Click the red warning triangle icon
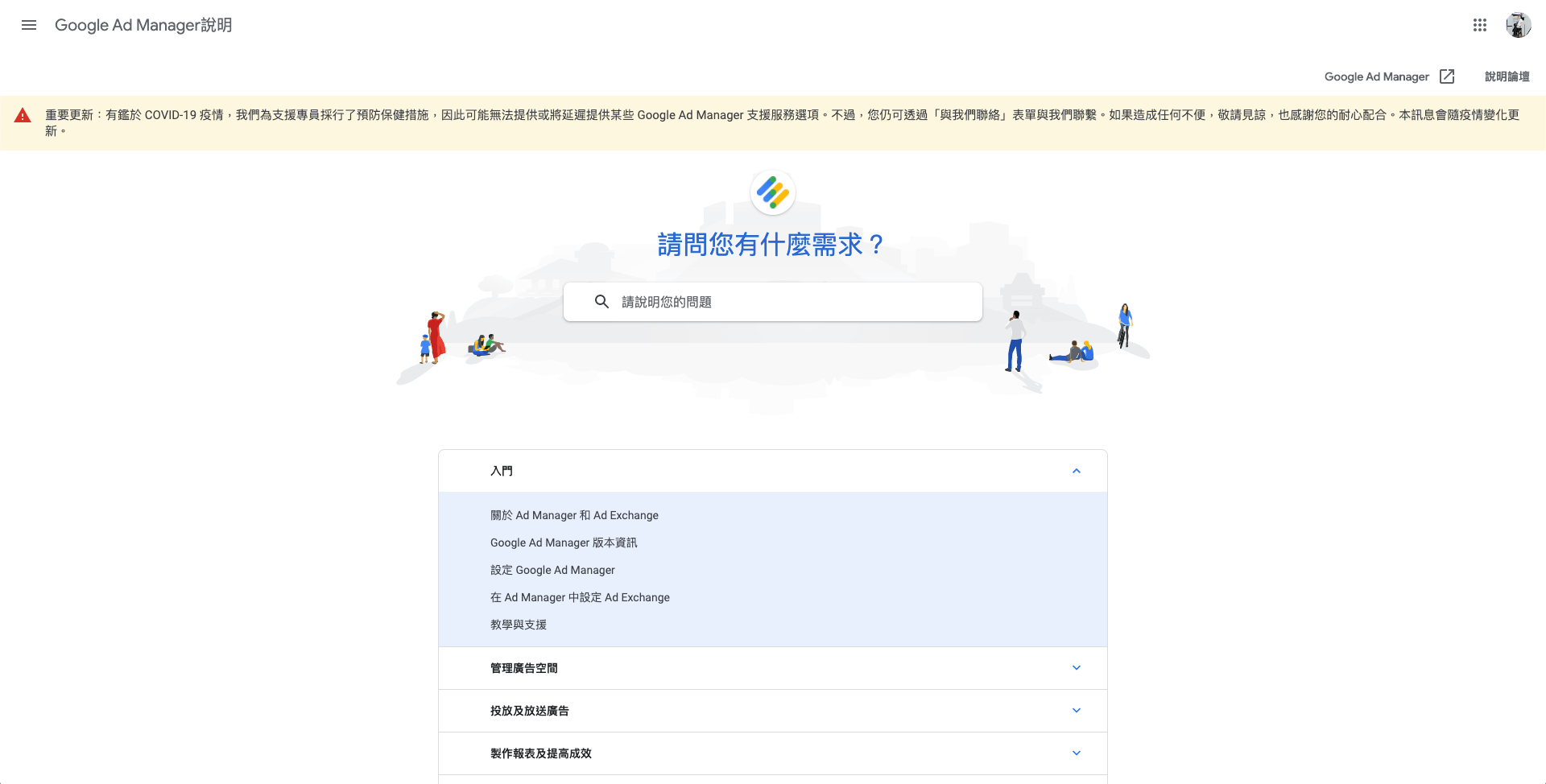Image resolution: width=1546 pixels, height=784 pixels. coord(23,116)
